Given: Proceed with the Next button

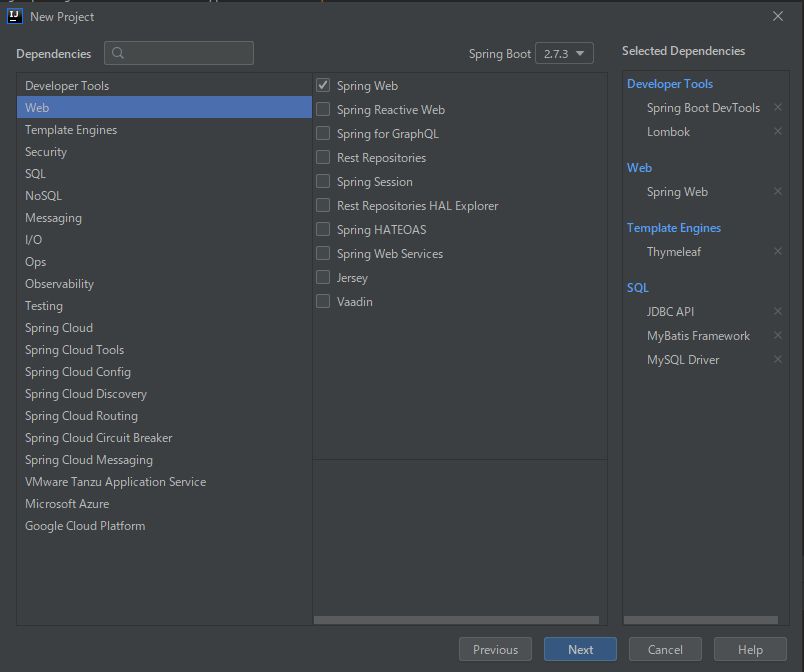Looking at the screenshot, I should 580,649.
